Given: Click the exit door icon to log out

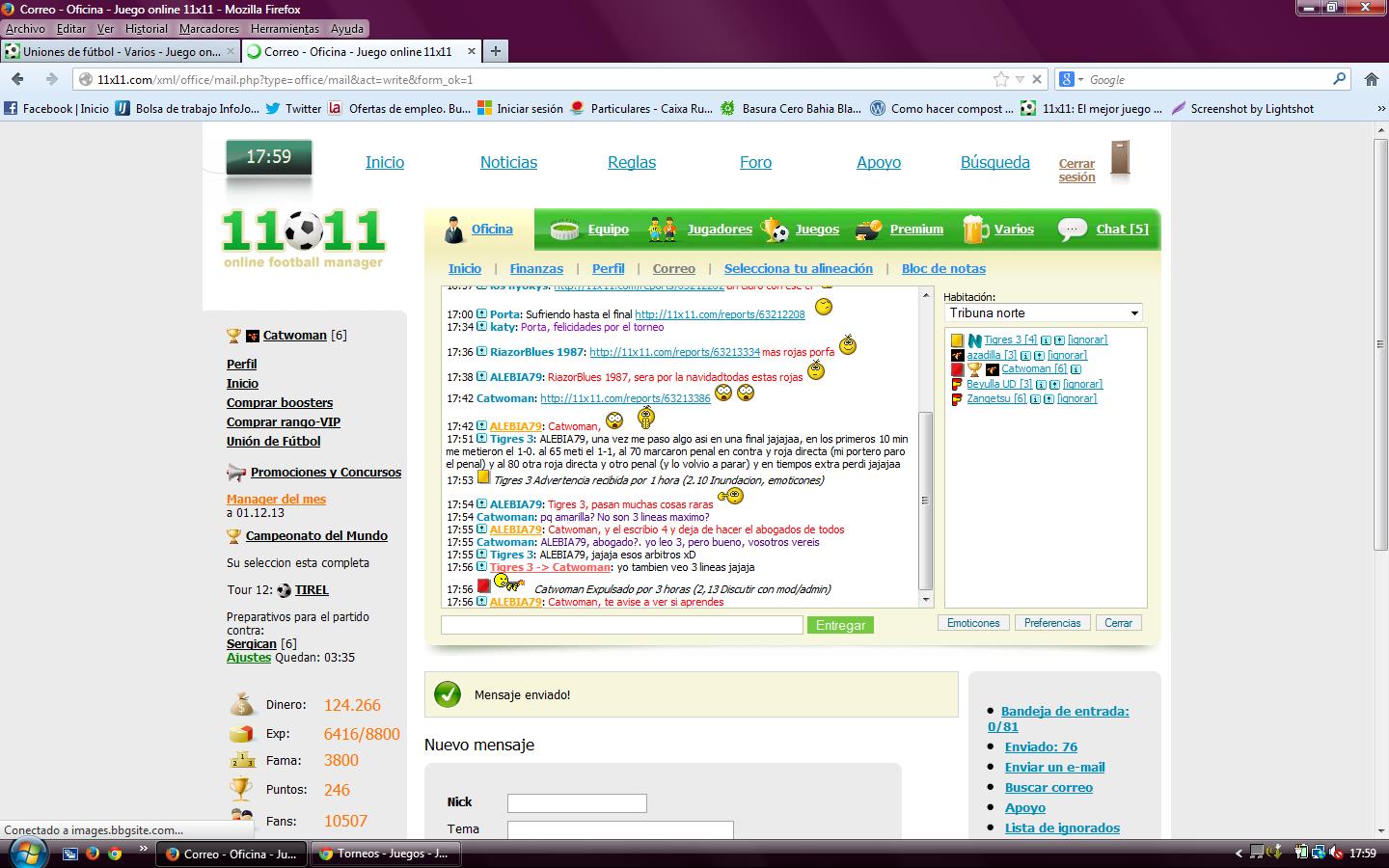Looking at the screenshot, I should click(1119, 158).
